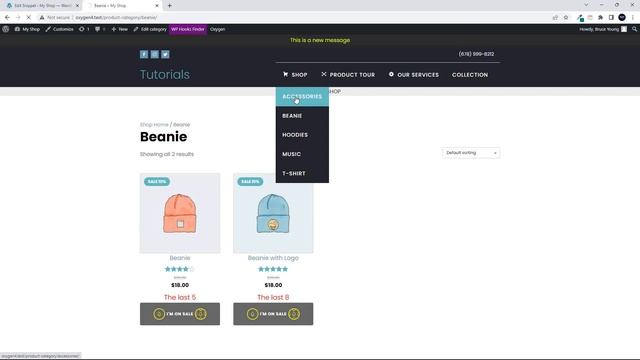The width and height of the screenshot is (640, 360).
Task: Open the blue Beanie with Logo image
Action: pyautogui.click(x=273, y=213)
